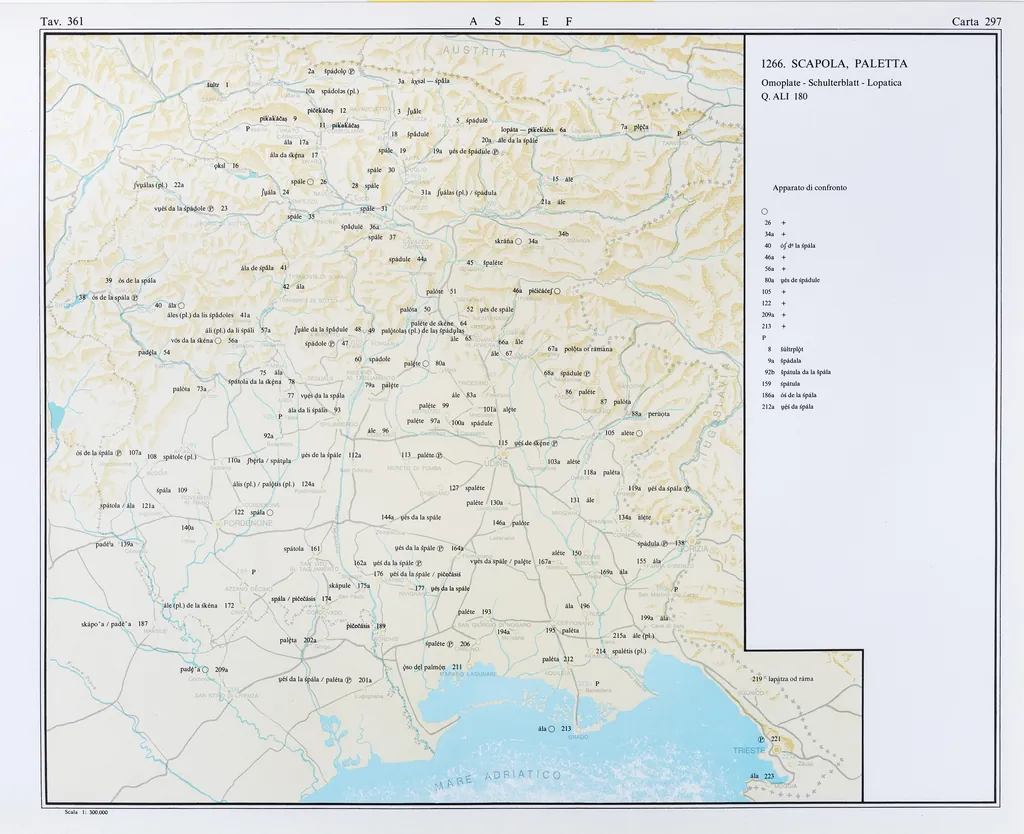Viewport: 1024px width, 834px height.
Task: Click the circled P marker at Trieste point 221
Action: (760, 739)
